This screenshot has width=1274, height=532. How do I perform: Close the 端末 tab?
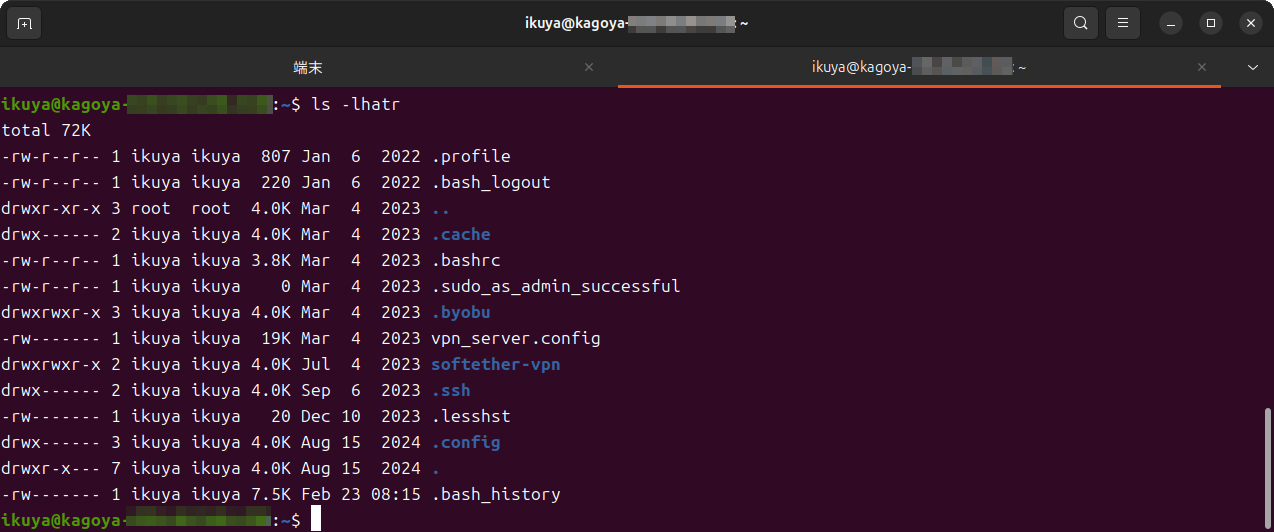tap(589, 67)
